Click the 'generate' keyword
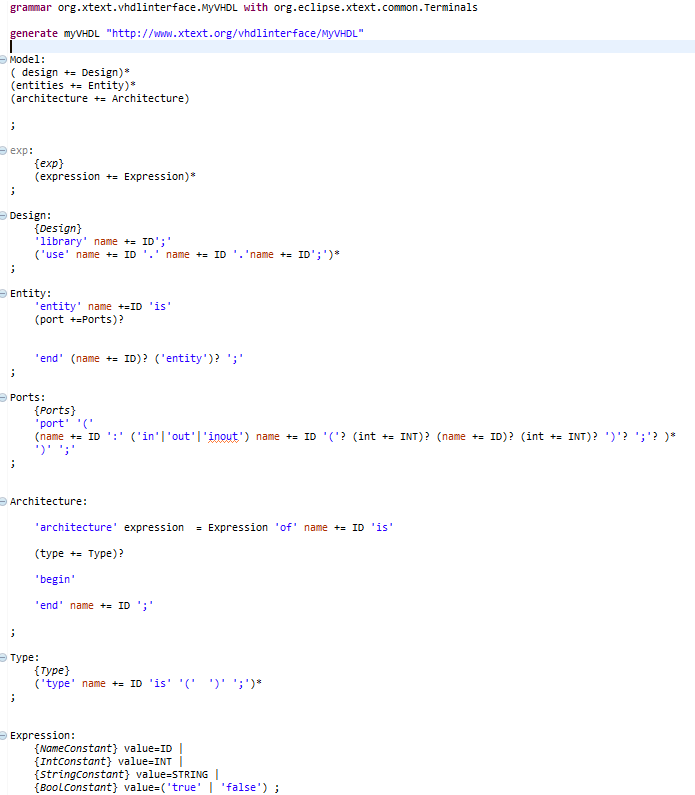This screenshot has height=795, width=695. click(34, 33)
